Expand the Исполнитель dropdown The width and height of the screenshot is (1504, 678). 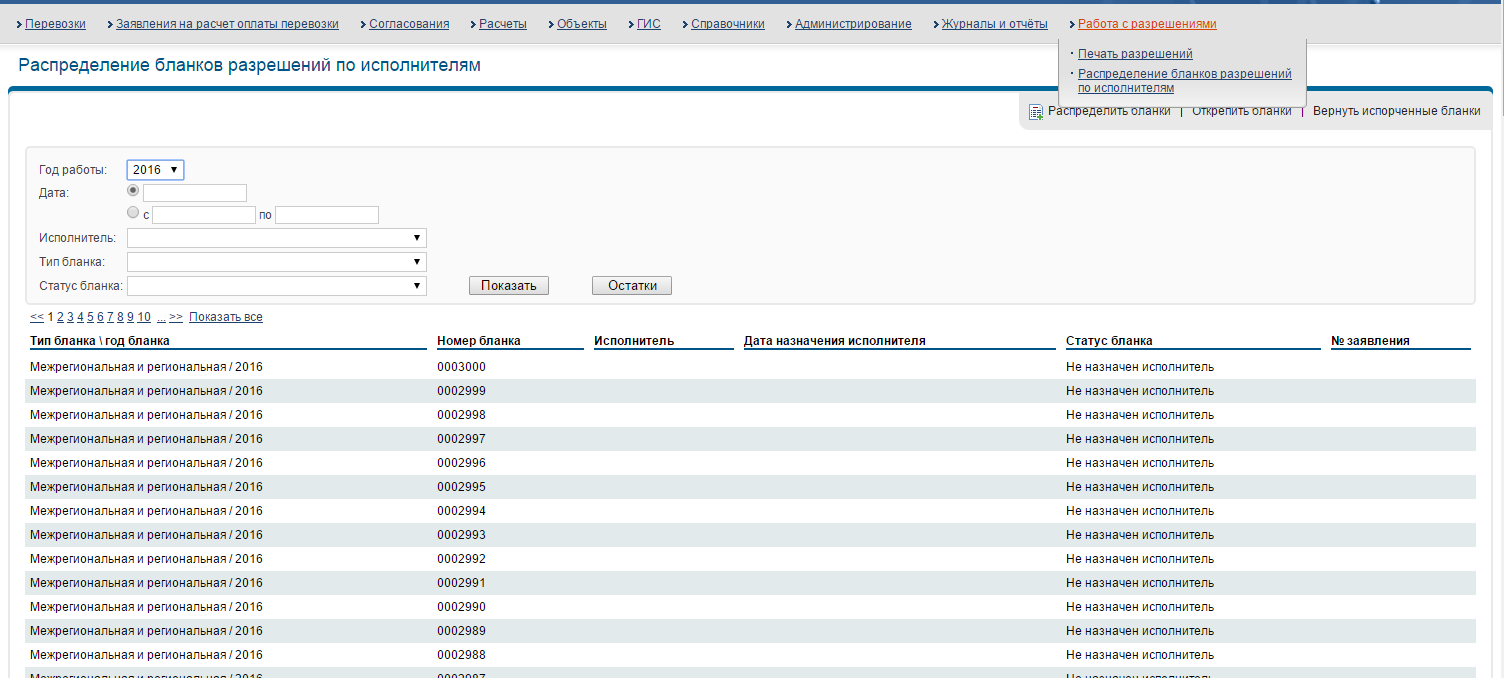pyautogui.click(x=276, y=238)
